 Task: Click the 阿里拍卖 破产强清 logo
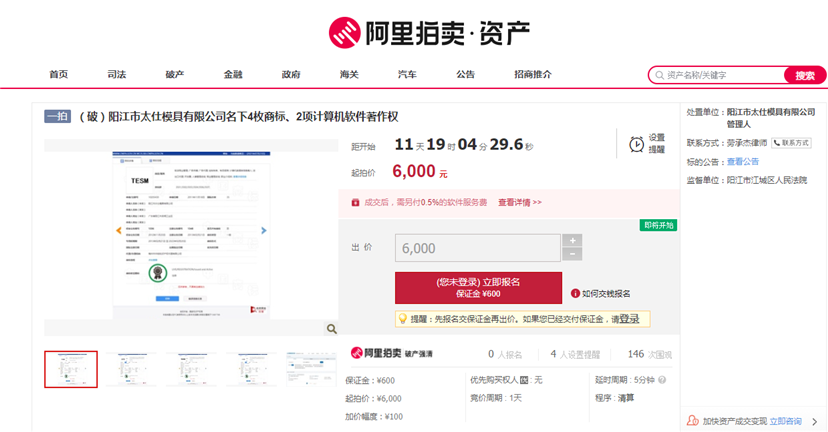tap(392, 353)
